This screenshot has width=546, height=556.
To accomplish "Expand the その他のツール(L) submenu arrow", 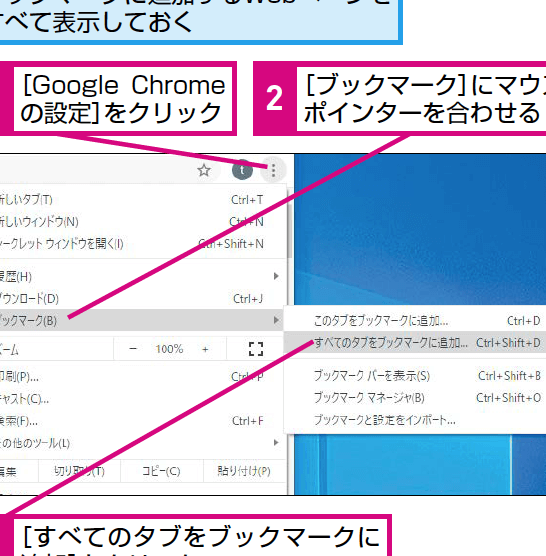I will 276,442.
